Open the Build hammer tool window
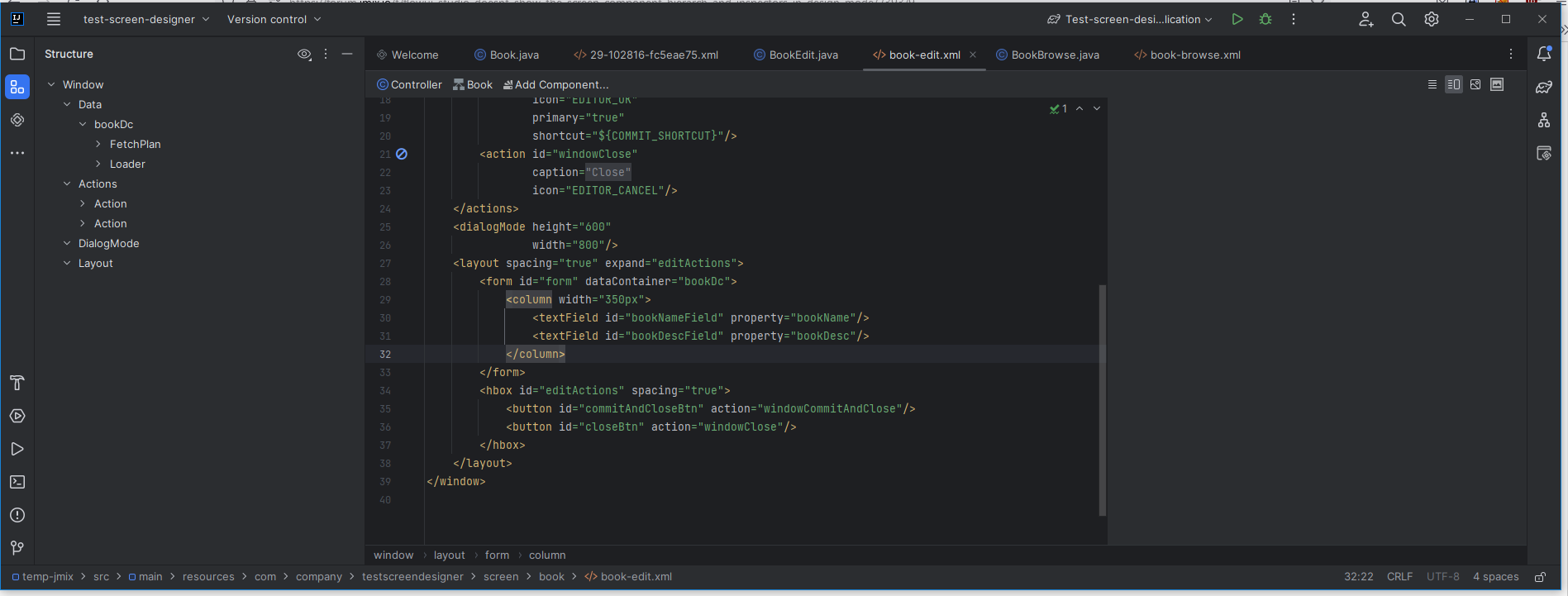1568x596 pixels. click(17, 383)
